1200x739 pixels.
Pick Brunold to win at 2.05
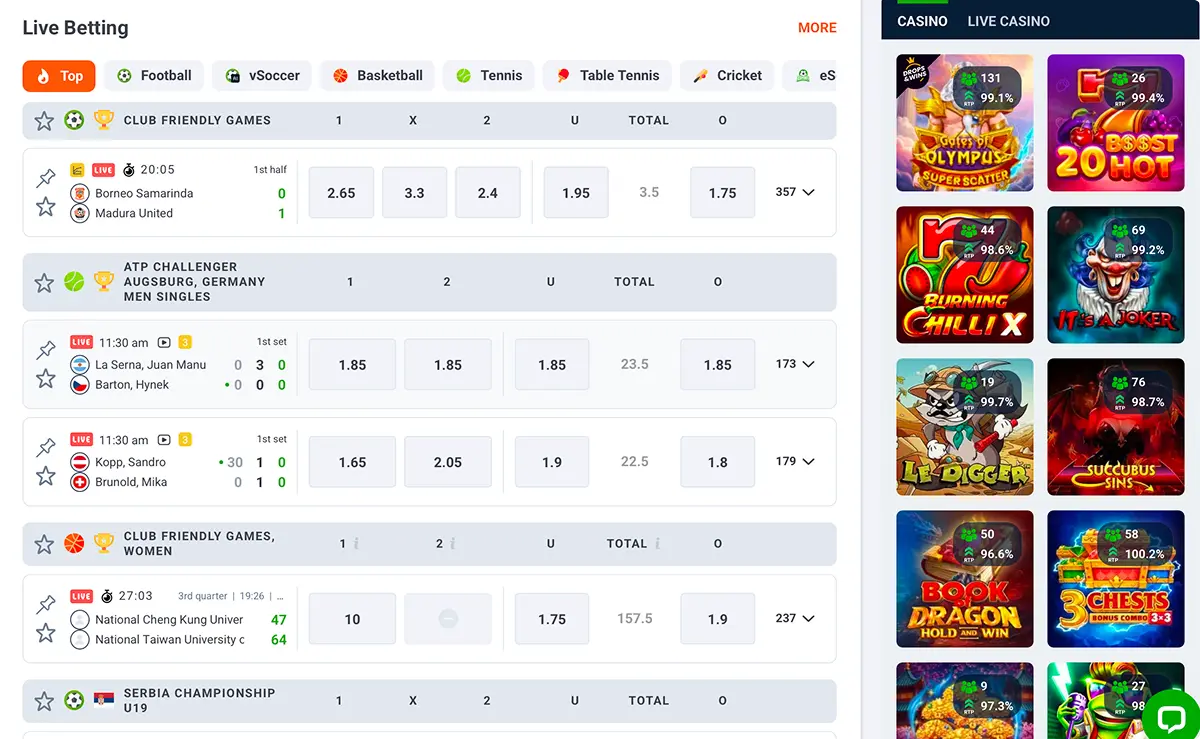[x=448, y=462]
